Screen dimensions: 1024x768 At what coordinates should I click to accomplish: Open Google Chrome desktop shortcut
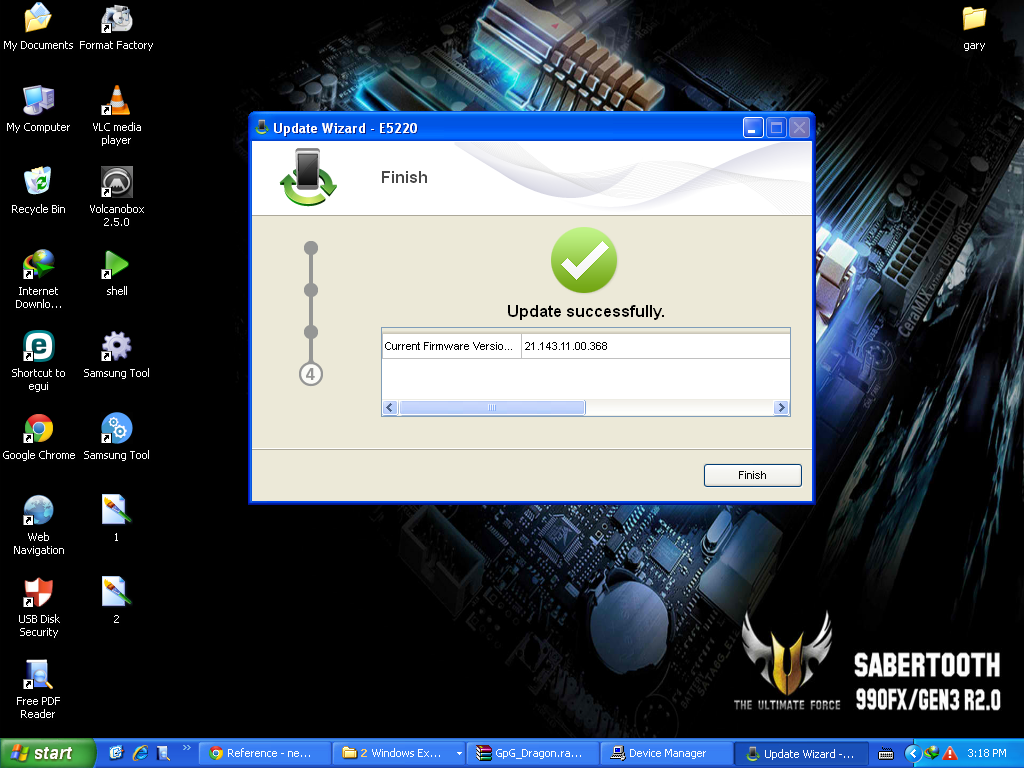point(38,428)
